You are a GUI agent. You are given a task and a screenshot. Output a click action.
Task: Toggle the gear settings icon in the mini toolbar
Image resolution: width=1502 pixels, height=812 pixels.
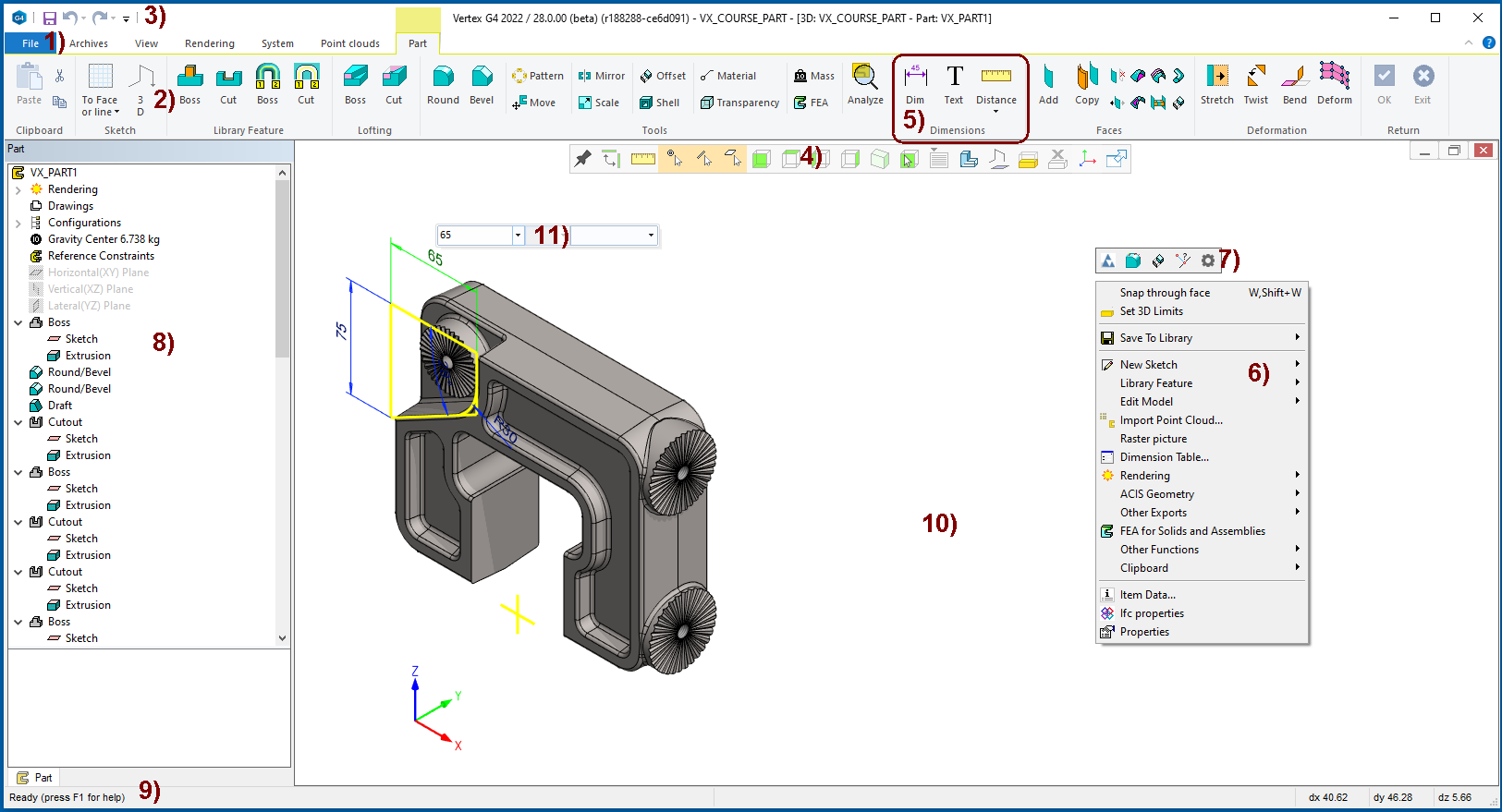[1207, 261]
